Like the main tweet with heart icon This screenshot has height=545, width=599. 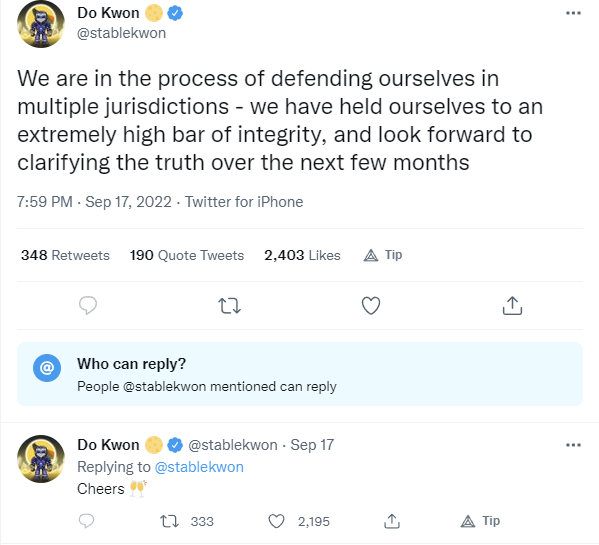pyautogui.click(x=371, y=306)
